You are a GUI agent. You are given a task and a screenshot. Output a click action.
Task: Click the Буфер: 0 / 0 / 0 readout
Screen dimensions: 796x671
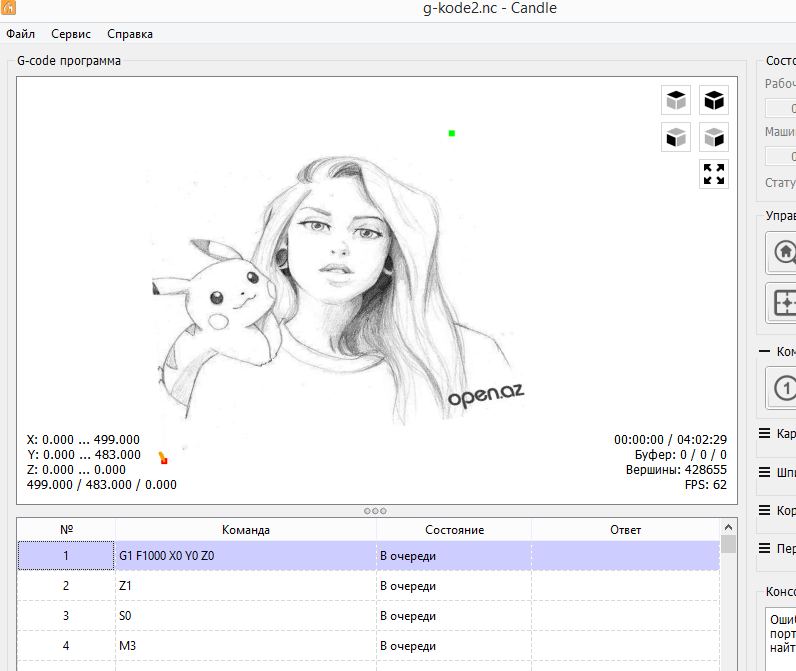pos(681,454)
